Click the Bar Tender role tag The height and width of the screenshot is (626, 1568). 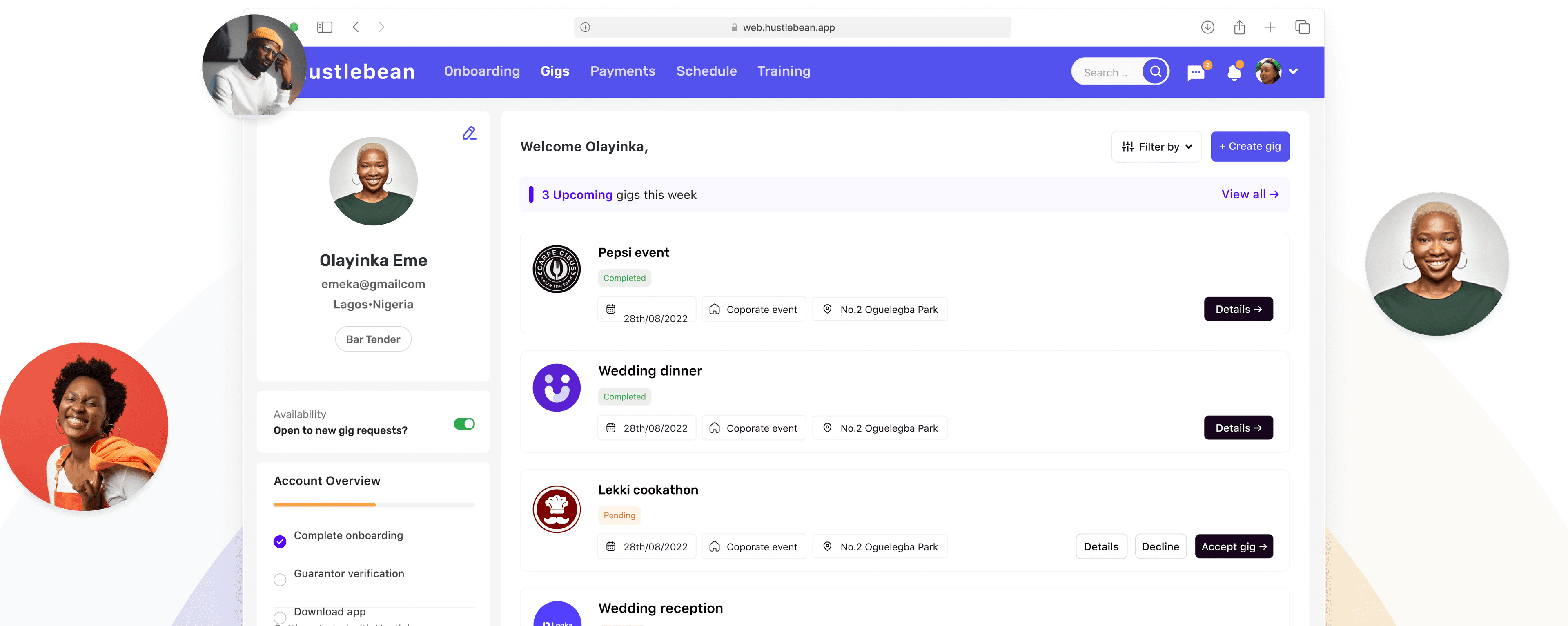coord(373,339)
